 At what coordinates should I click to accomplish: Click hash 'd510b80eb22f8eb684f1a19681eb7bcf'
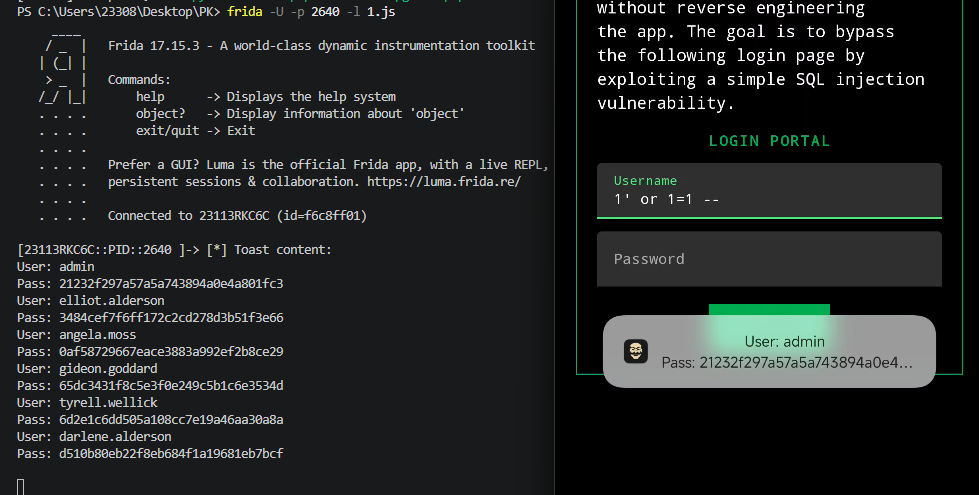171,454
